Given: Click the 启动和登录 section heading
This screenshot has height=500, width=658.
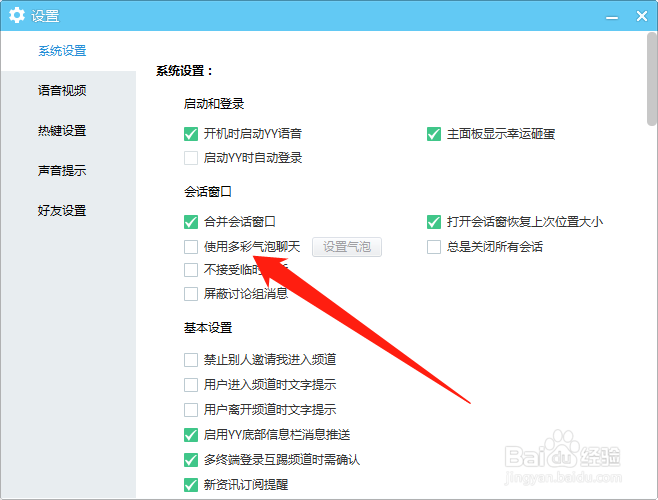Looking at the screenshot, I should [214, 104].
